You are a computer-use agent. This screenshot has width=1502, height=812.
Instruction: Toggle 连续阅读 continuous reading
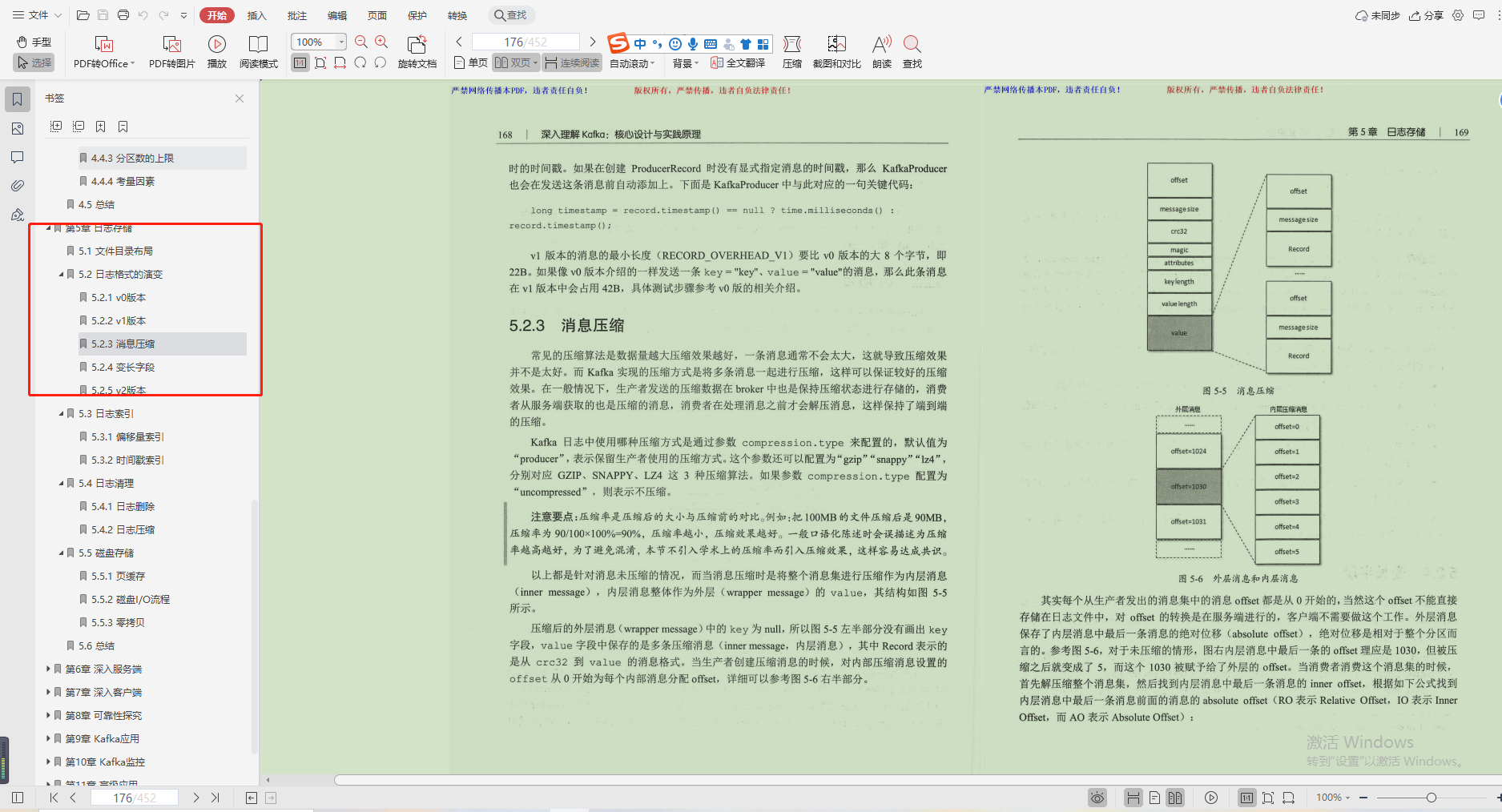coord(572,62)
